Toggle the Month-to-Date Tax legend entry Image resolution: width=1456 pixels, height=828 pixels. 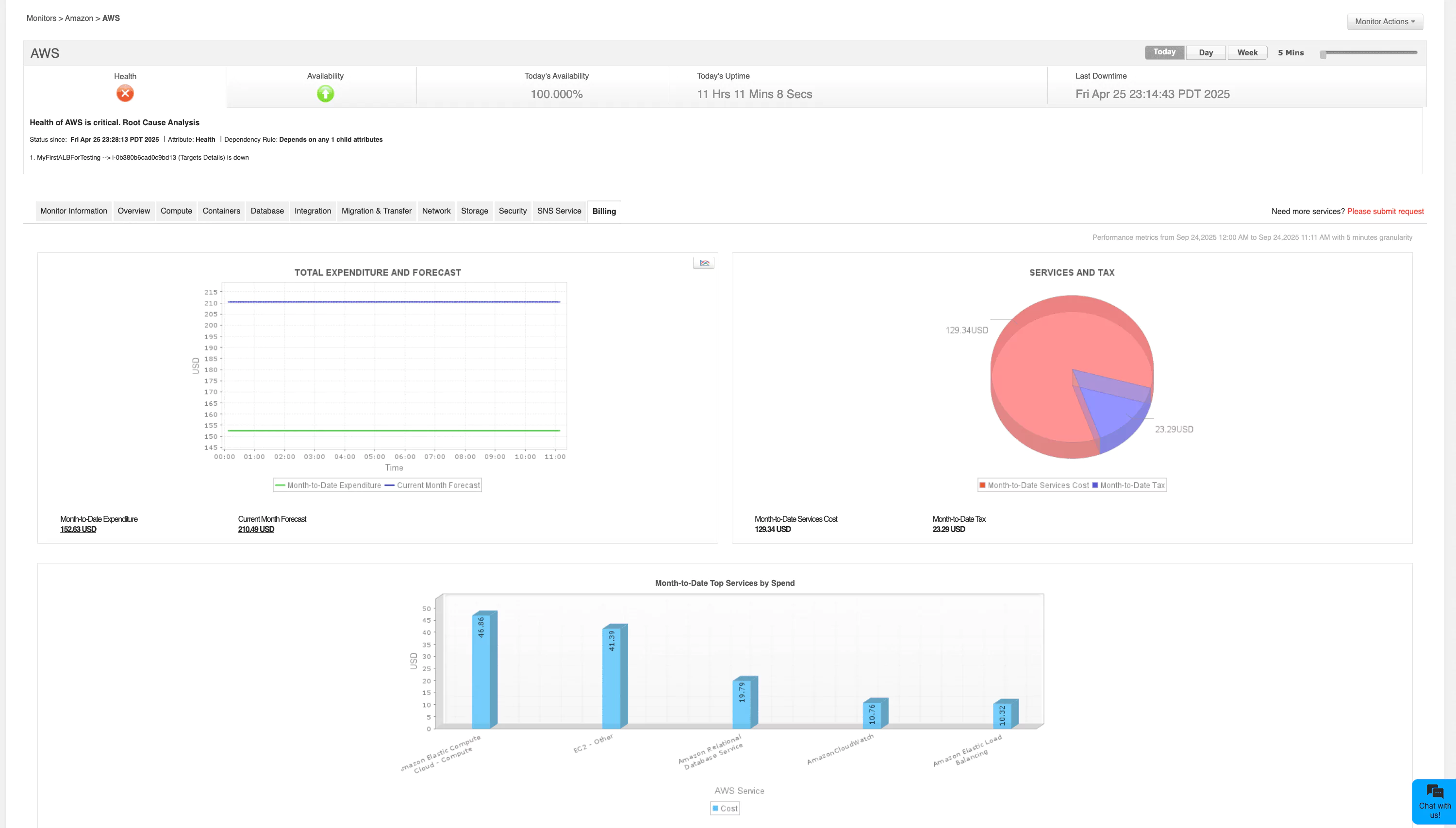(x=1131, y=485)
